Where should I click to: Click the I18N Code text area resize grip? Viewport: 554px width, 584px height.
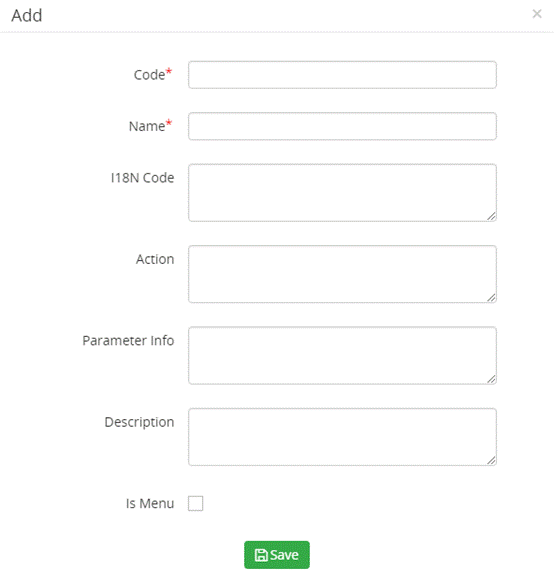491,216
